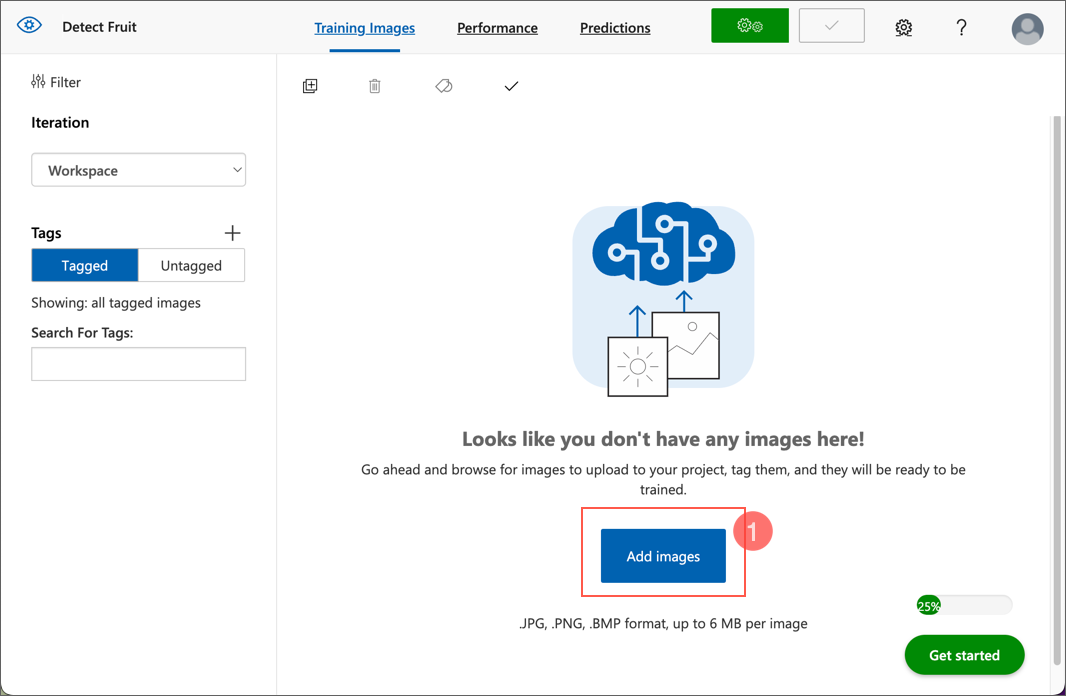
Task: Click the cloud upload illustration
Action: pyautogui.click(x=663, y=299)
